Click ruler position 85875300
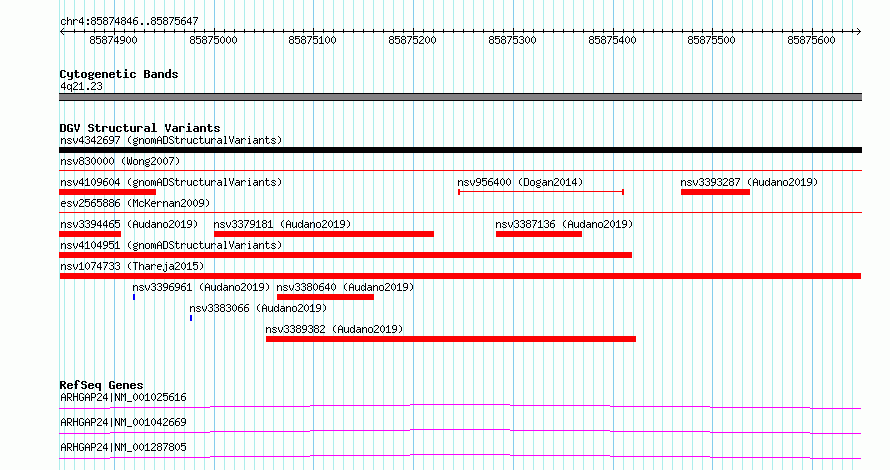The width and height of the screenshot is (890, 470). [x=513, y=40]
